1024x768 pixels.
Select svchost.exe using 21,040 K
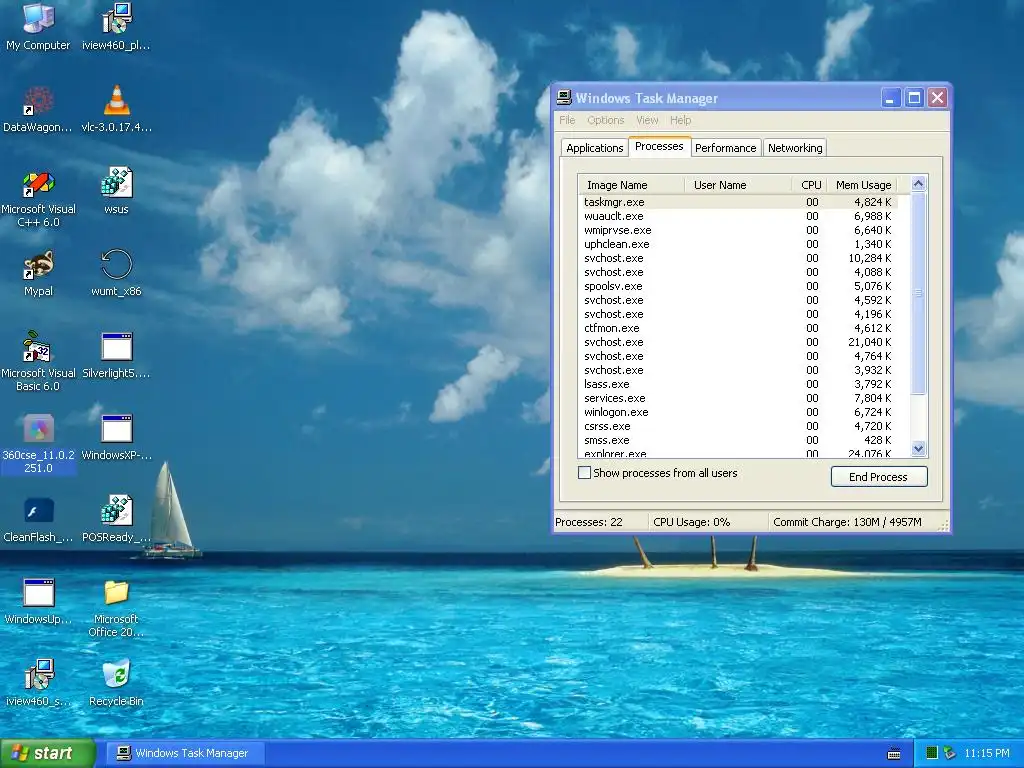738,342
